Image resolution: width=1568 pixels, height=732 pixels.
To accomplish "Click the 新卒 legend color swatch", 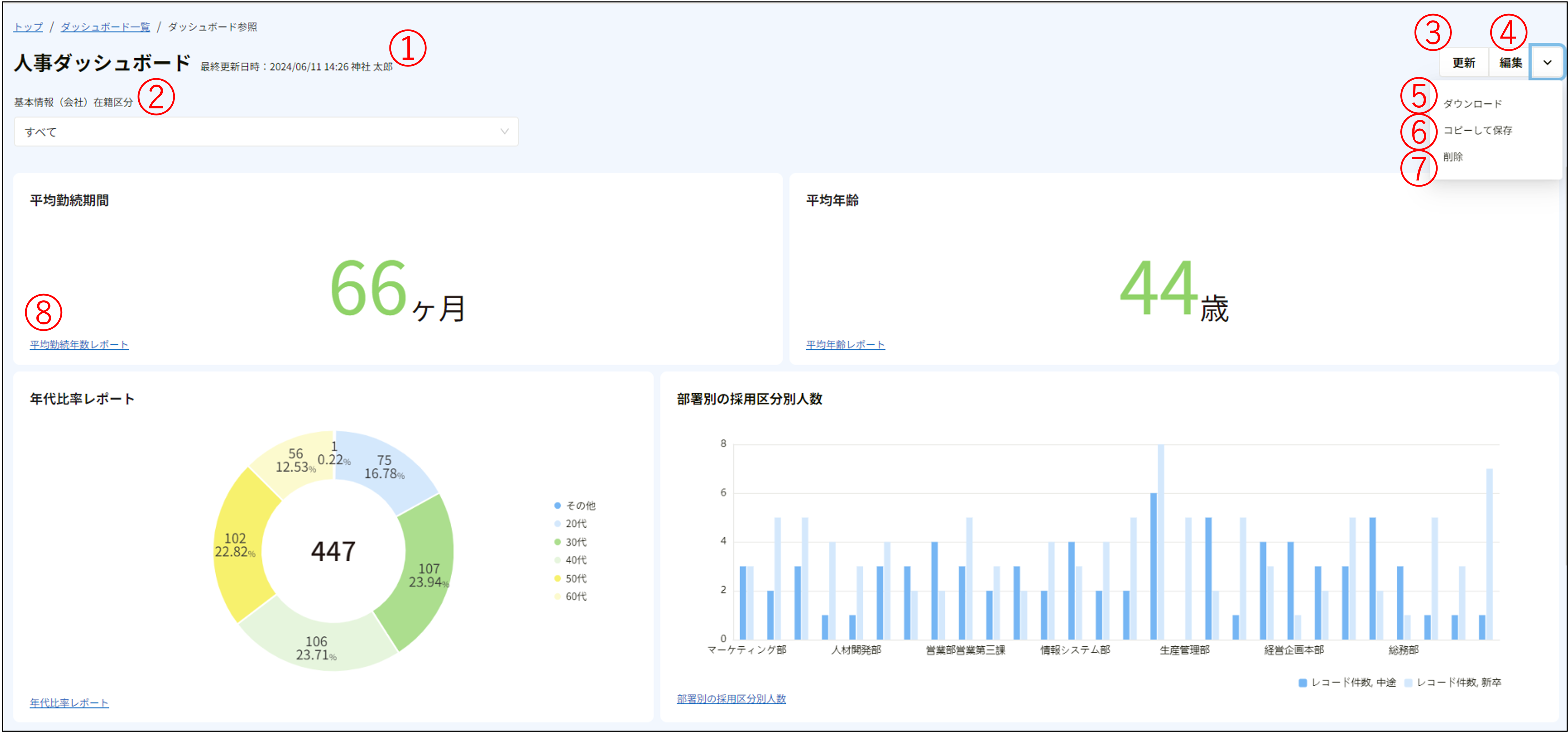I will click(x=1408, y=683).
